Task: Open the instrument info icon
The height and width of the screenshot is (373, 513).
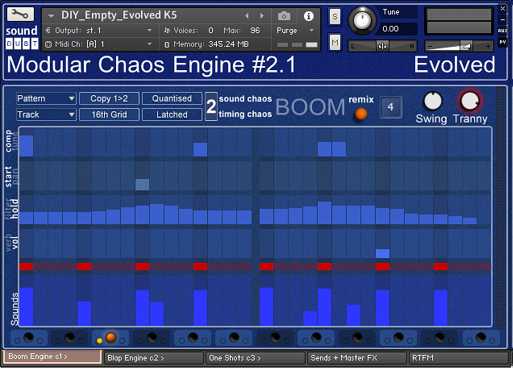Action: click(x=308, y=16)
